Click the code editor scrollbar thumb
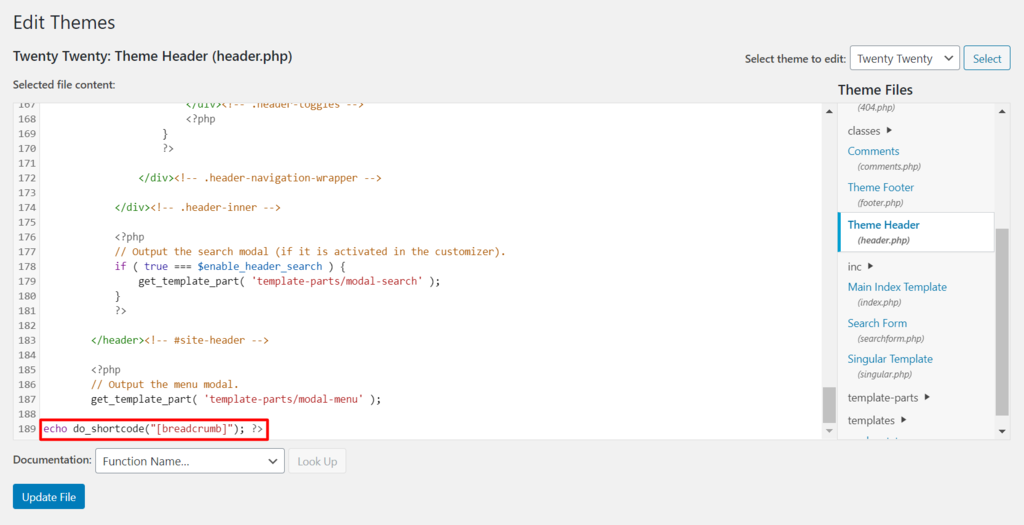Viewport: 1024px width, 525px height. [828, 405]
